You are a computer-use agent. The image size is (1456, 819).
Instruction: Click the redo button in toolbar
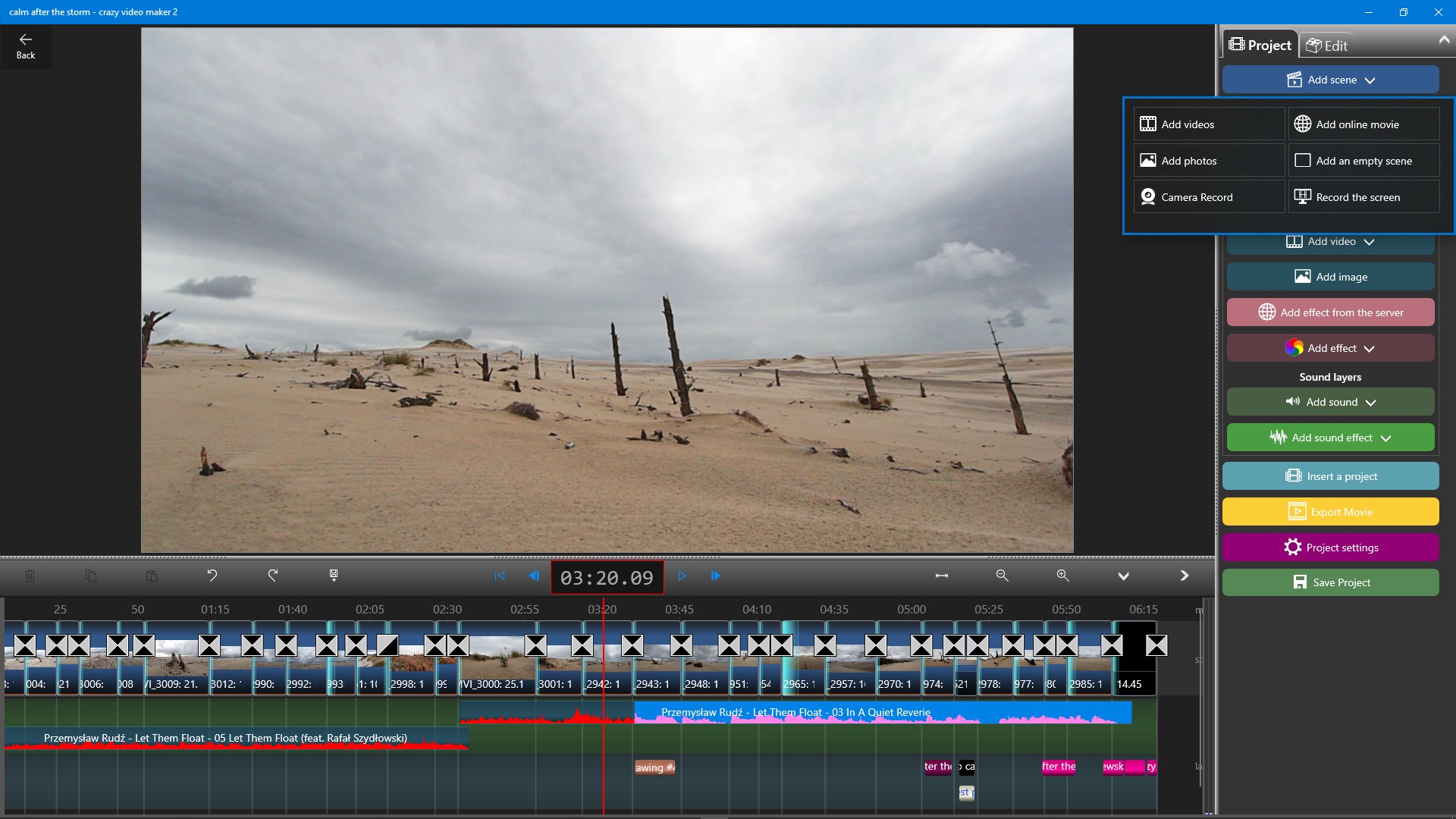(273, 575)
